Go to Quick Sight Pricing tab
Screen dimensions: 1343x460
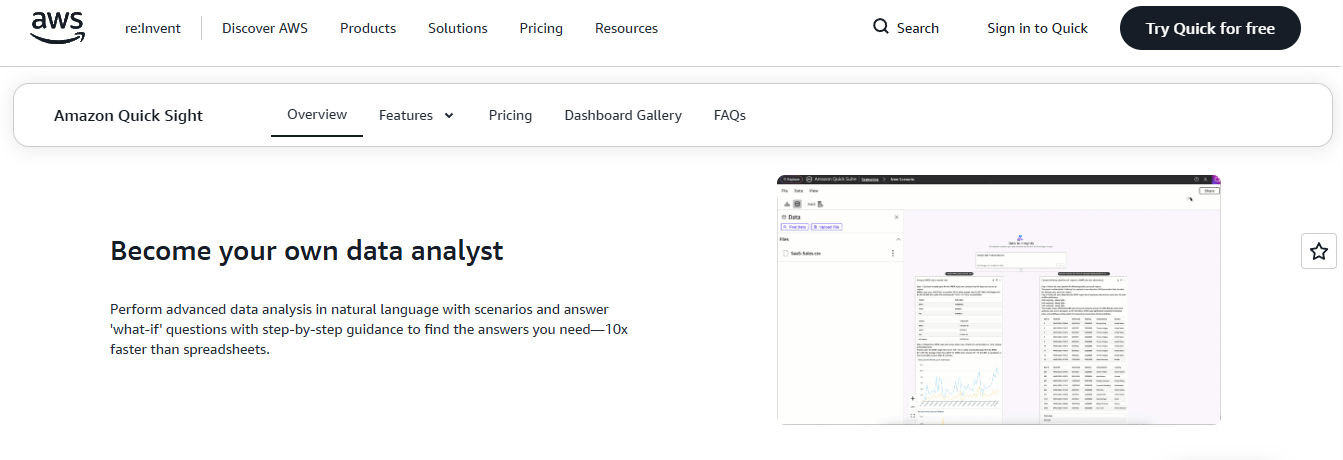tap(510, 115)
